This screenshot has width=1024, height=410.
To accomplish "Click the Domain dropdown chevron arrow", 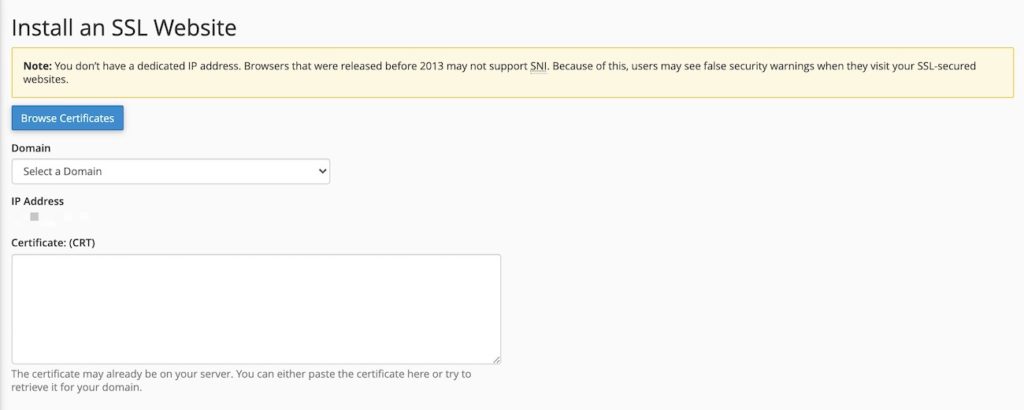I will point(321,172).
